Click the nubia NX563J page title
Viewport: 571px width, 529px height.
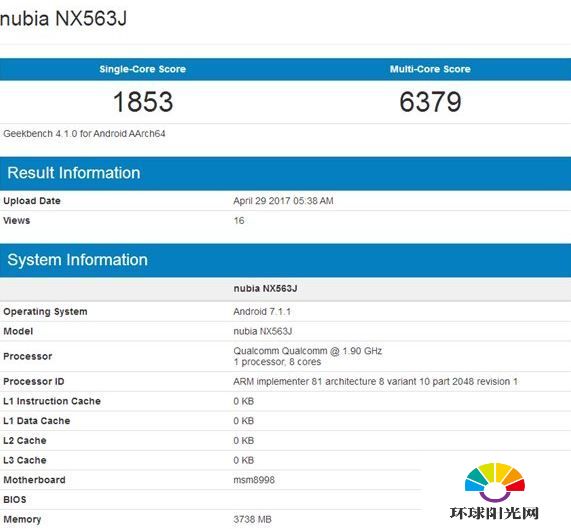[63, 18]
